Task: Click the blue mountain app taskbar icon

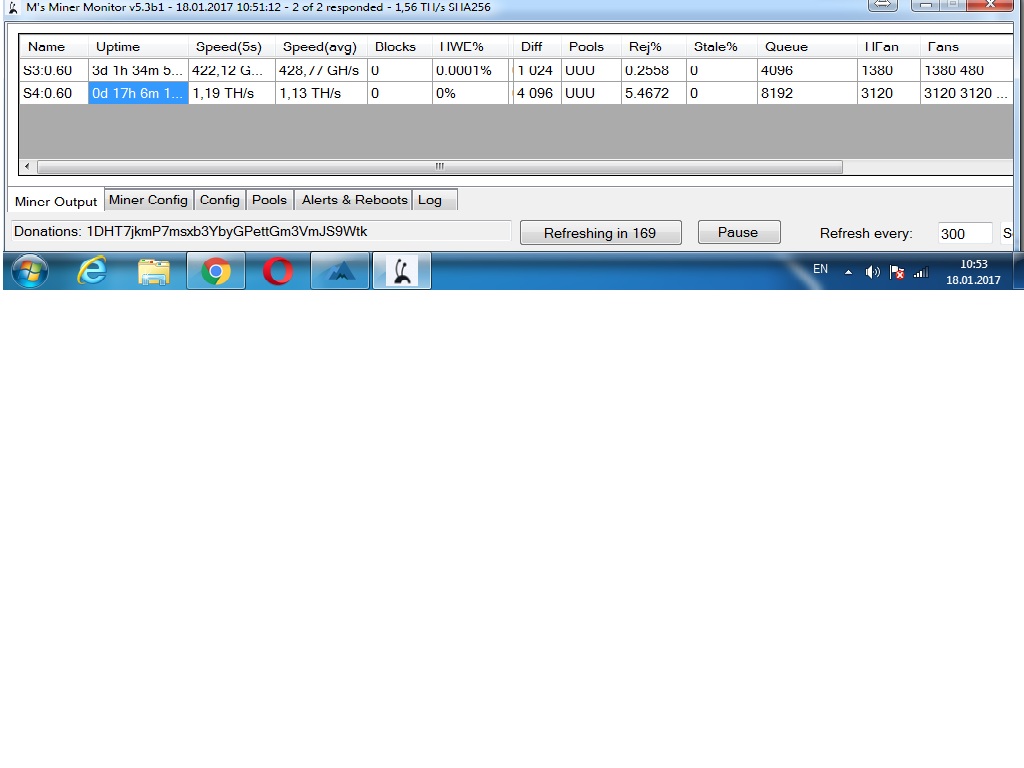Action: (340, 271)
